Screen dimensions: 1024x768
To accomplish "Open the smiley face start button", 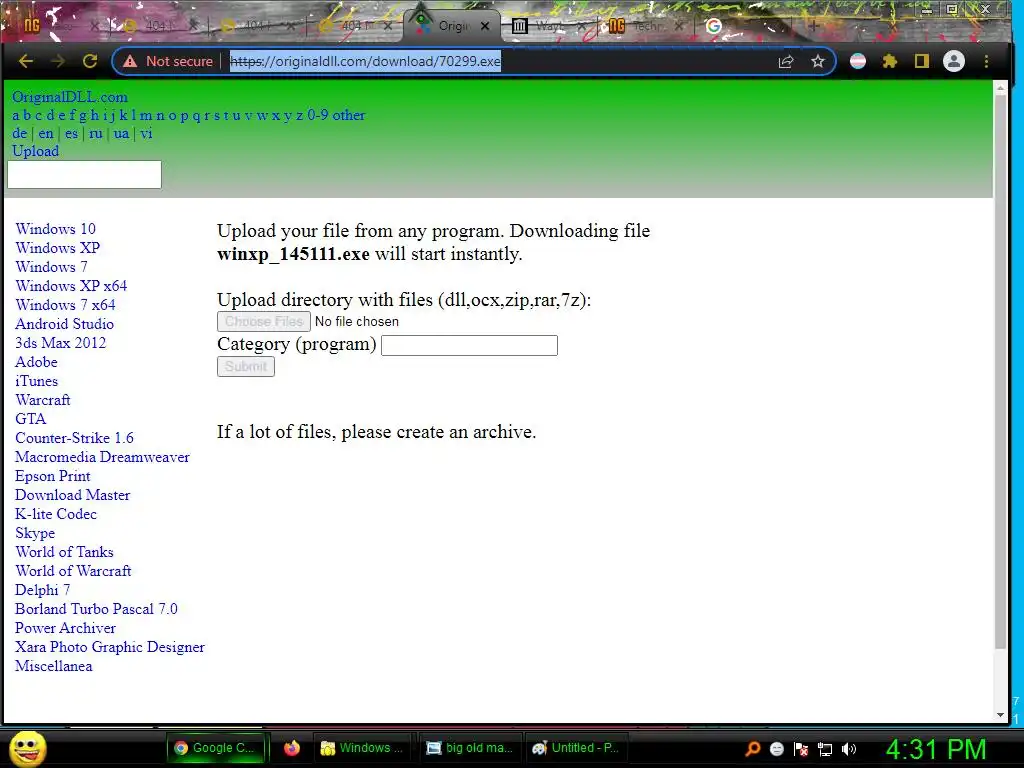I will [x=27, y=748].
